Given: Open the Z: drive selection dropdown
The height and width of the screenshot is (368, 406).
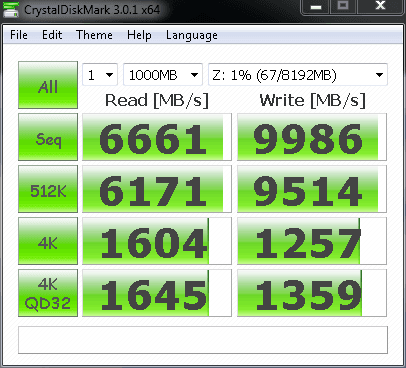Looking at the screenshot, I should [x=298, y=75].
